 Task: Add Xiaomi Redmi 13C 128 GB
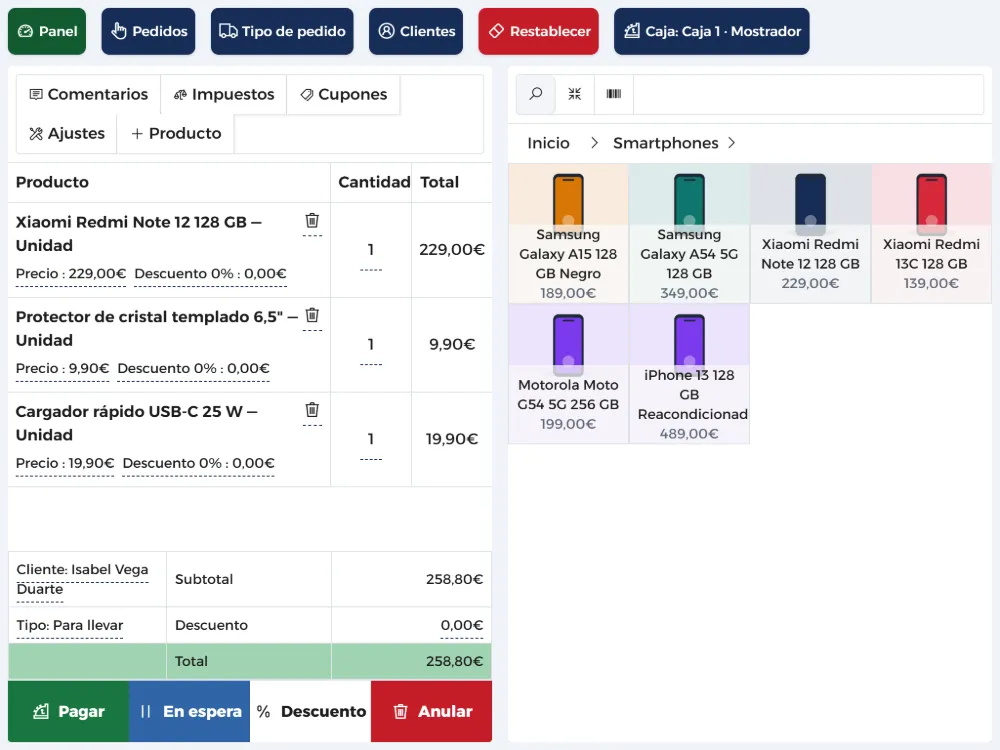point(932,233)
